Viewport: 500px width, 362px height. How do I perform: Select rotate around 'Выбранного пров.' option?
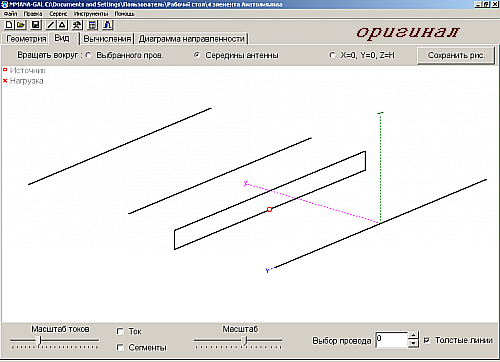[88, 55]
